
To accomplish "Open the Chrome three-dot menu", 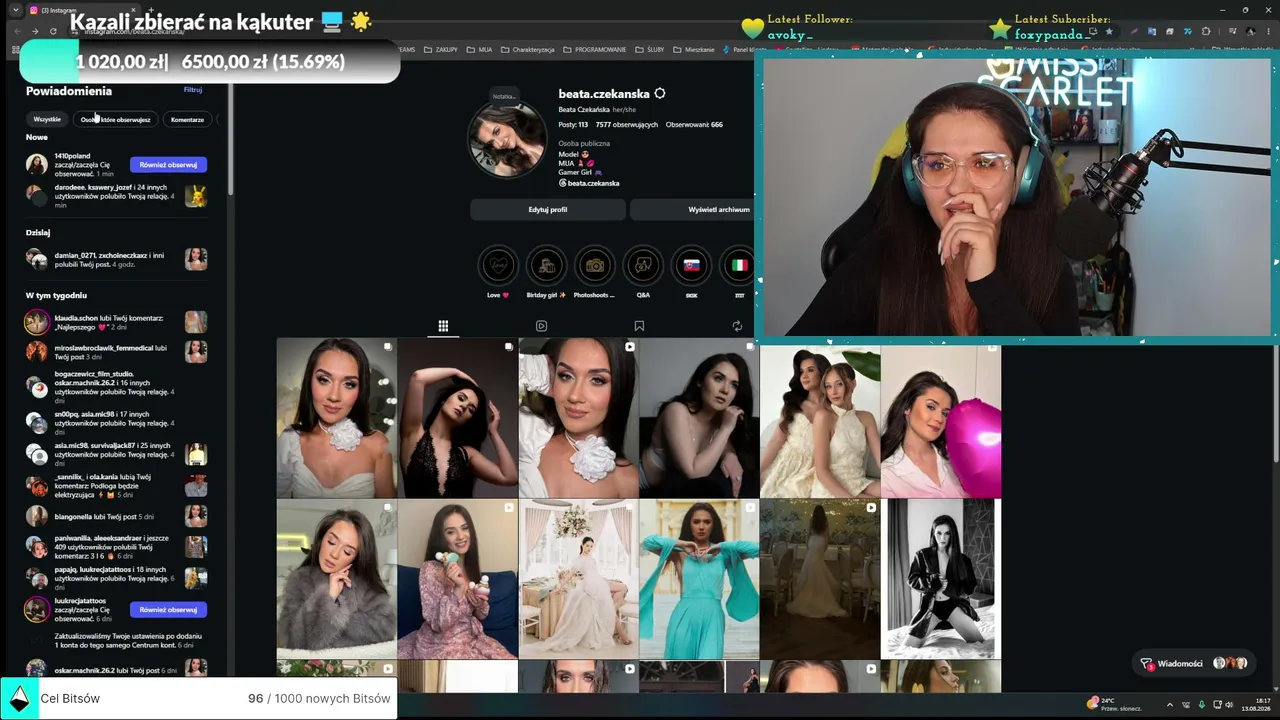I will tap(1266, 31).
